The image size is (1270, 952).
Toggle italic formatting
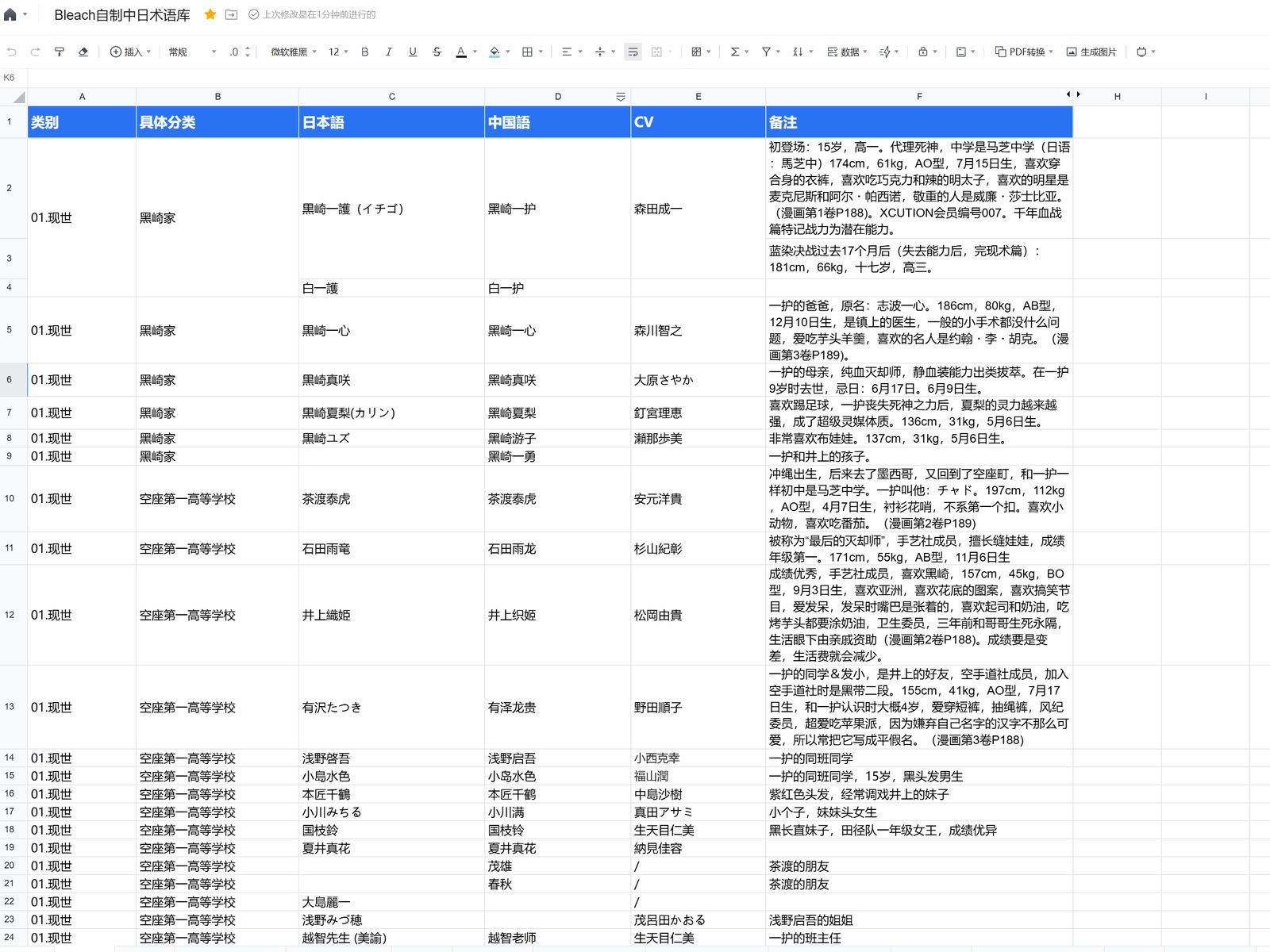pos(388,52)
